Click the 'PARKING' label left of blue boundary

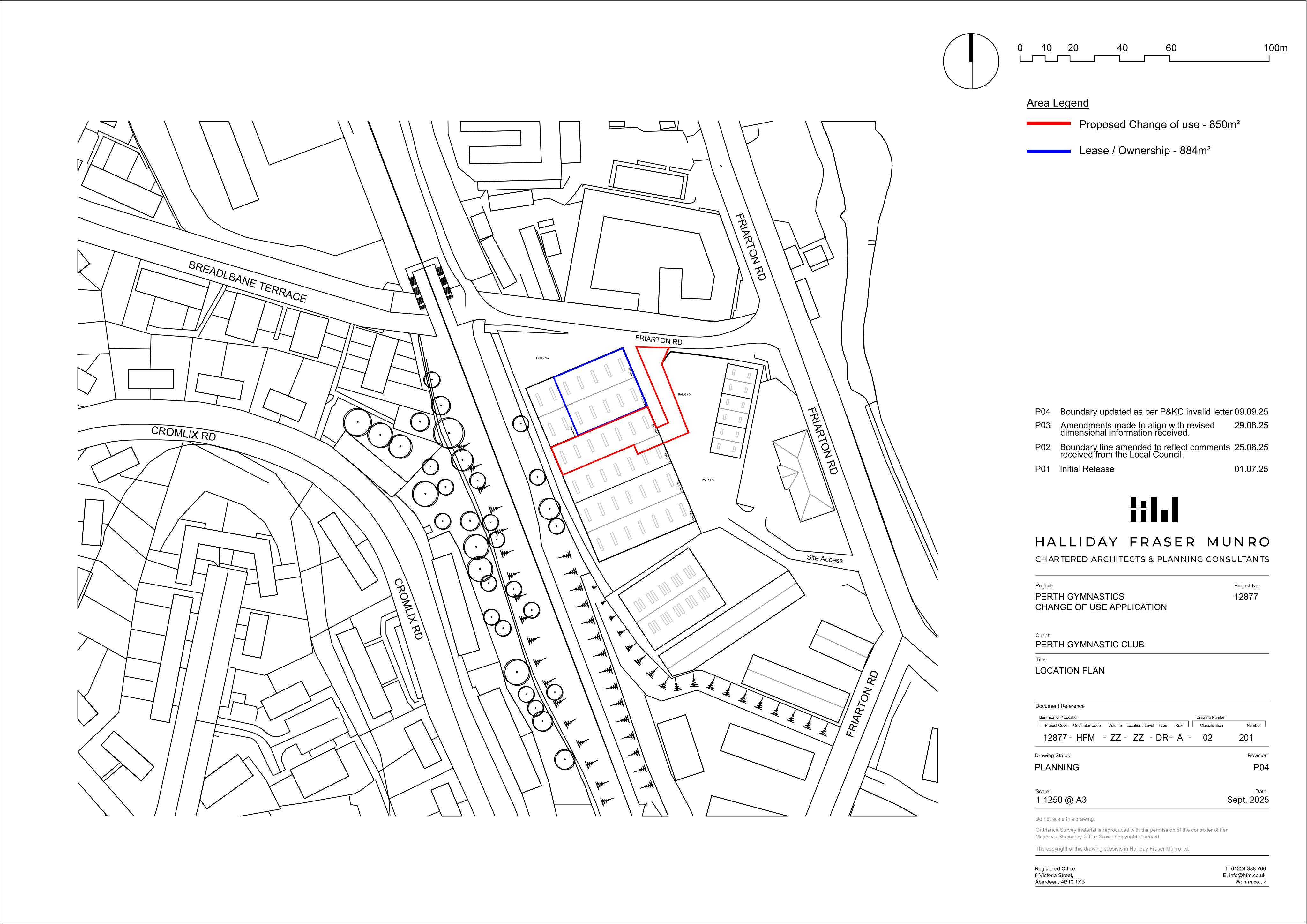542,358
